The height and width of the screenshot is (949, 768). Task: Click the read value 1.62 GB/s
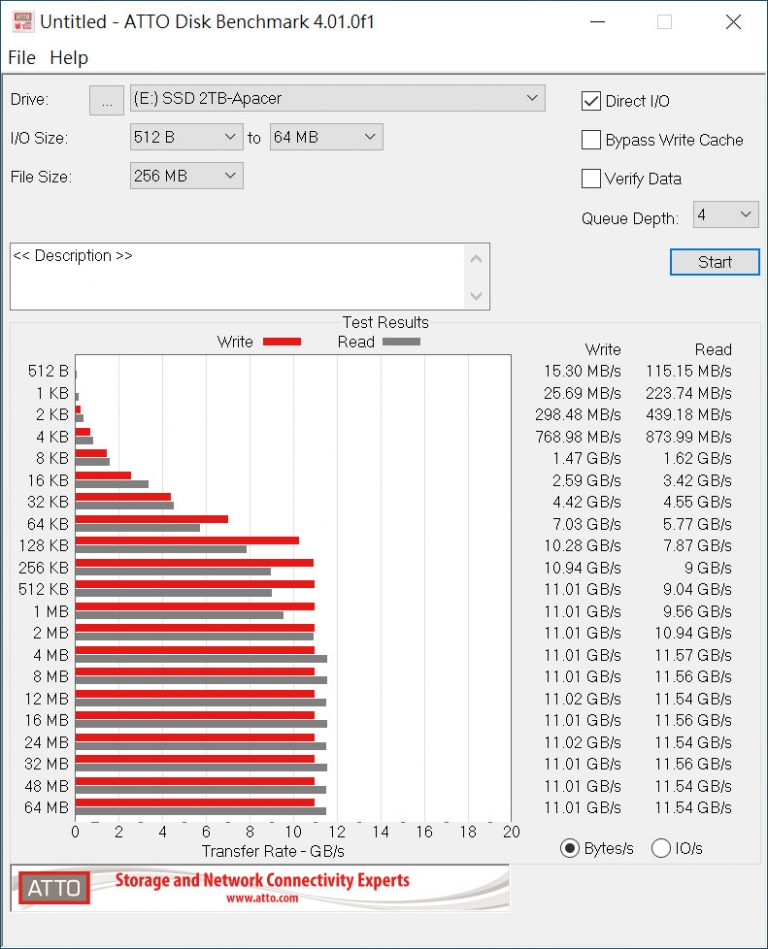click(697, 458)
